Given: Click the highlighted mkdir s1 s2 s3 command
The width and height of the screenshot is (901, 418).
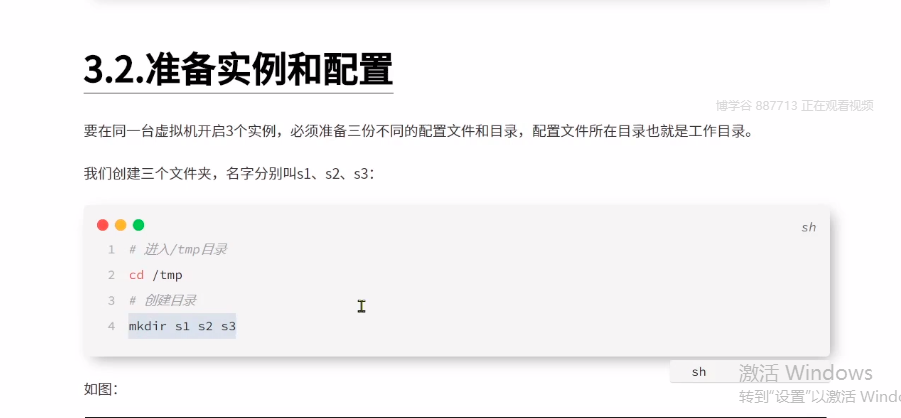Looking at the screenshot, I should pyautogui.click(x=182, y=326).
